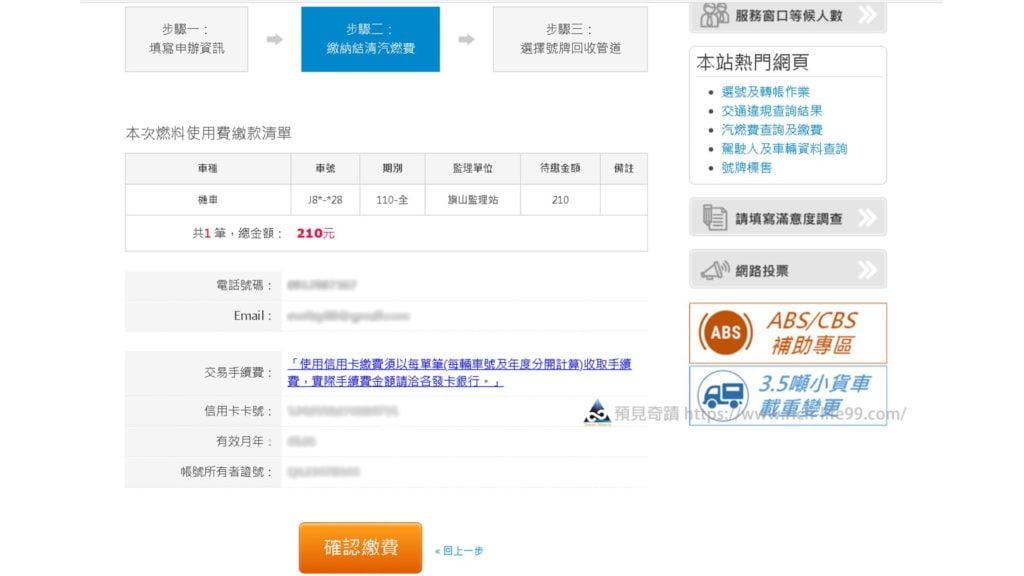1024x576 pixels.
Task: Open 請填寫滿意度調查 banner
Action: click(x=788, y=217)
